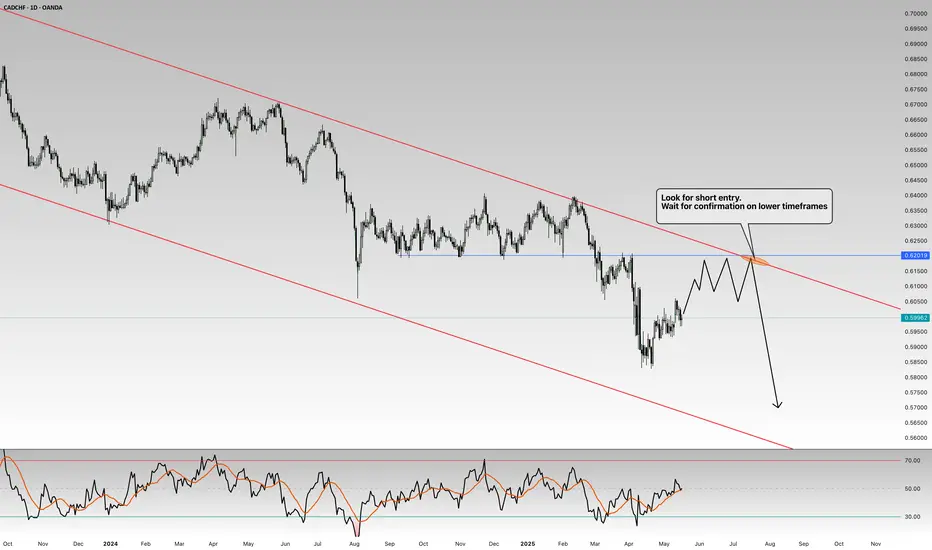This screenshot has height=550, width=932.
Task: Select the blue 0.62019 price label
Action: (915, 256)
